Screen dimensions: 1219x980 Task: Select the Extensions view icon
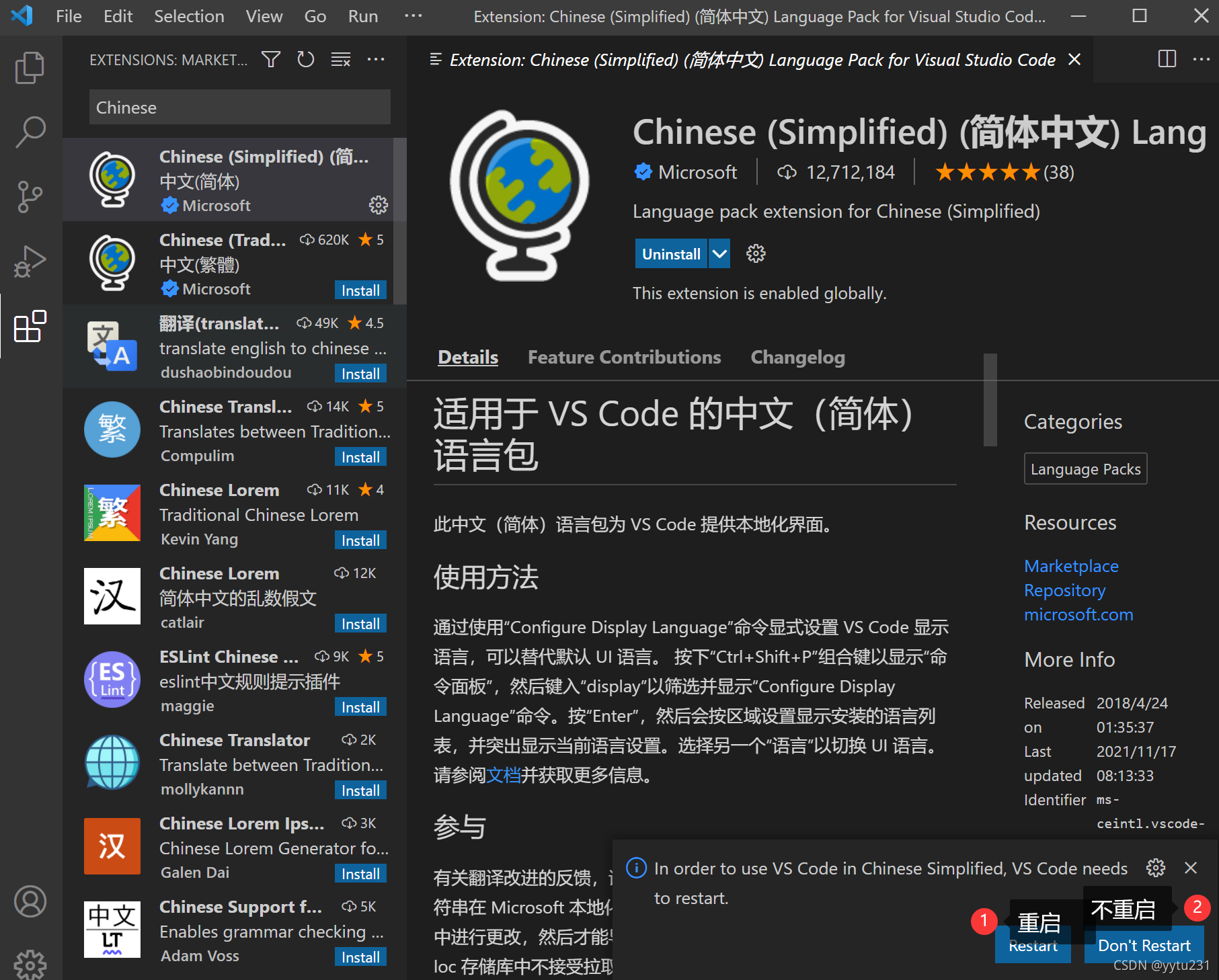(30, 327)
